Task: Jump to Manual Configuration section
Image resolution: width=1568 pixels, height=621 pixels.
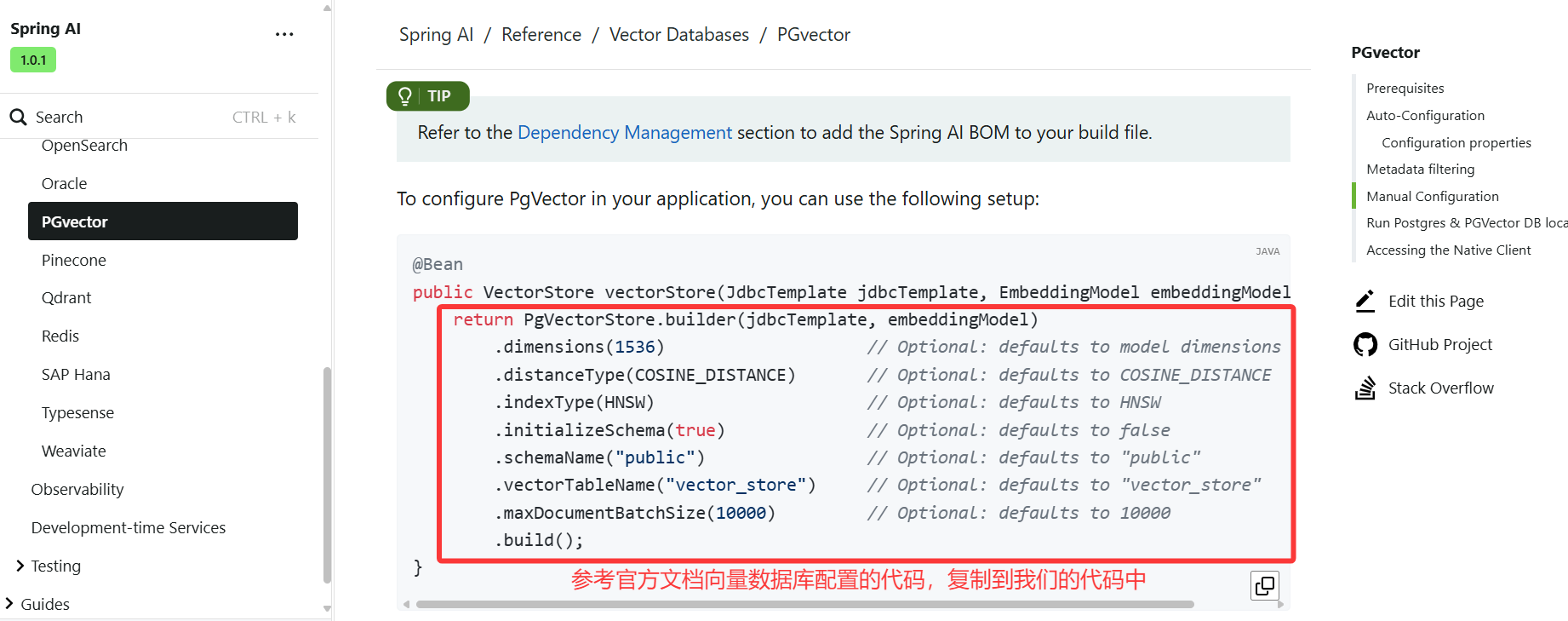Action: click(x=1433, y=196)
